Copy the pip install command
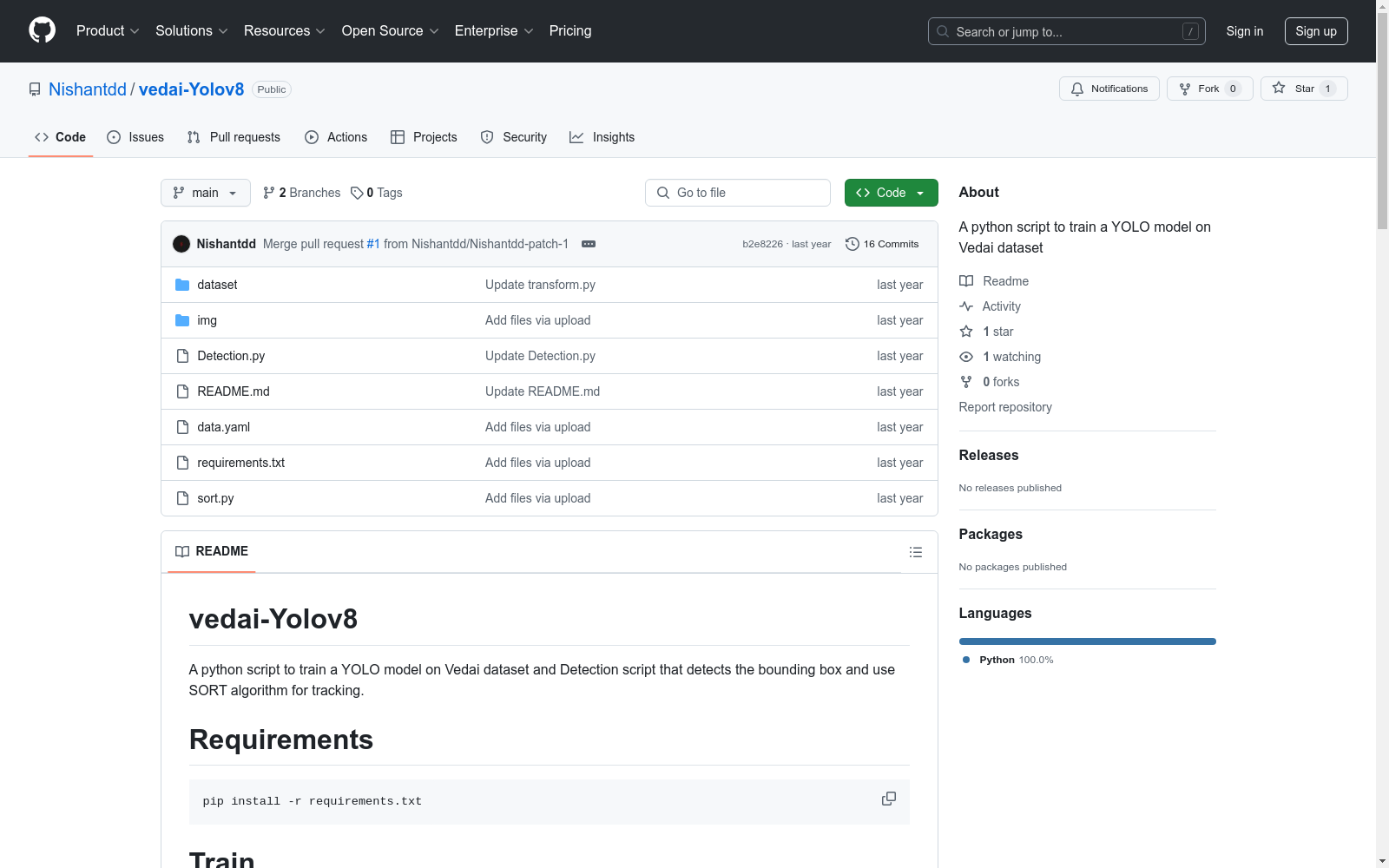1389x868 pixels. pos(888,799)
